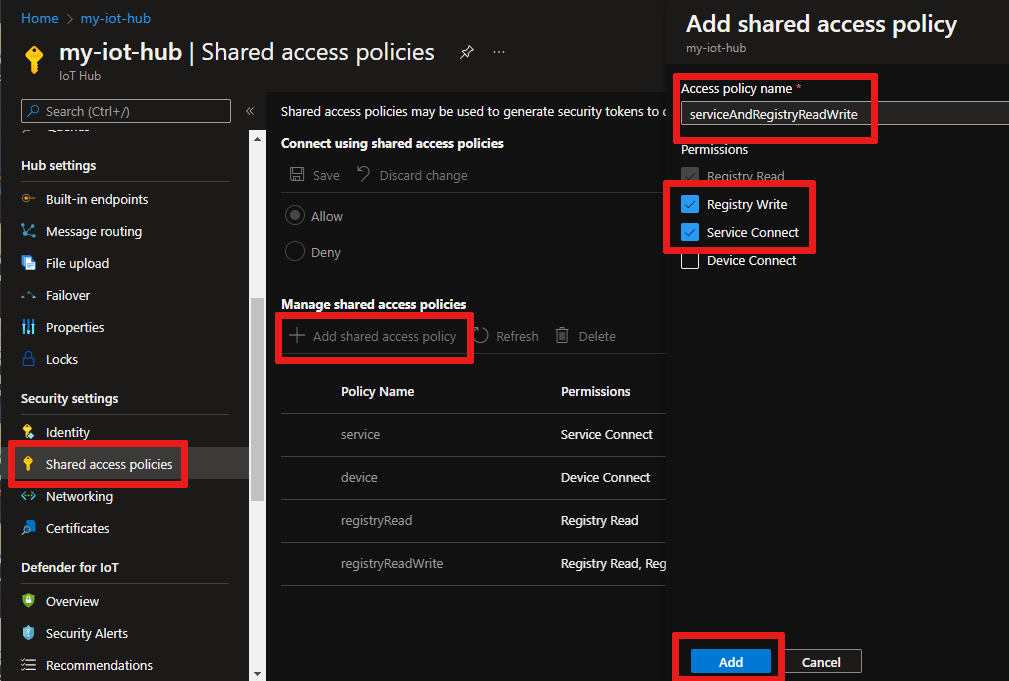
Task: Open the ellipsis more options menu
Action: [x=499, y=52]
